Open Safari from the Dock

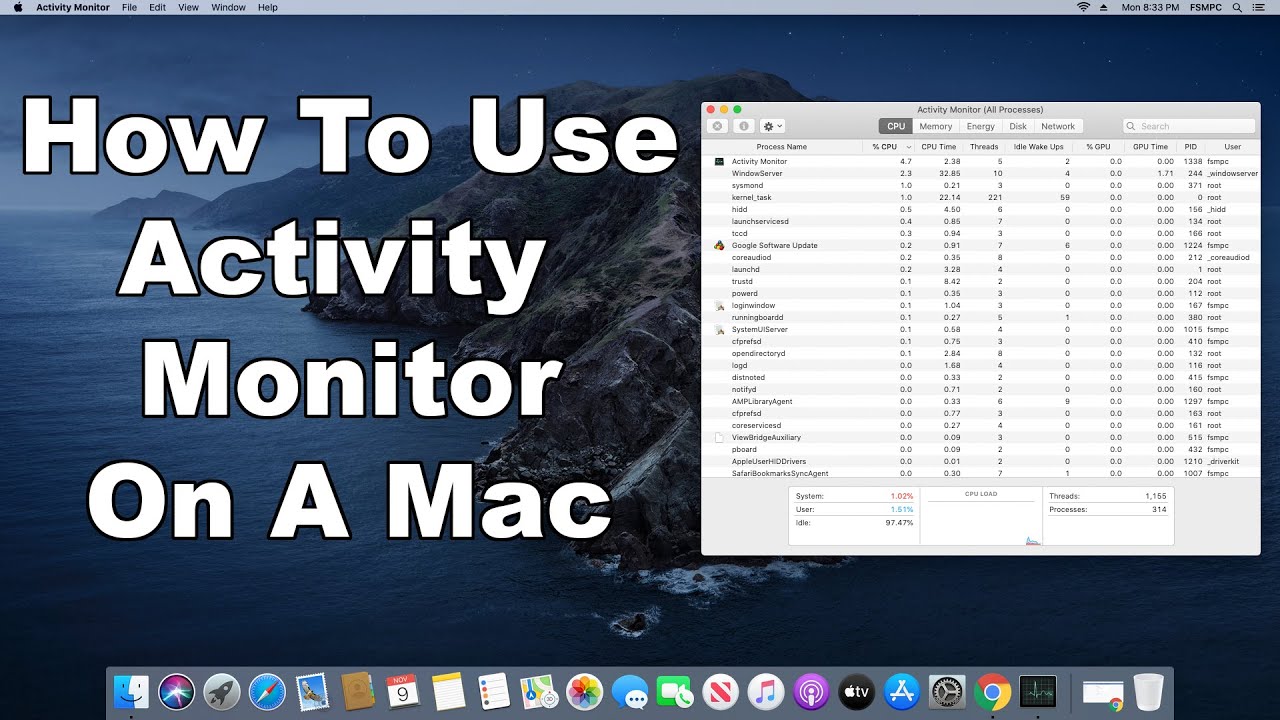(x=267, y=692)
